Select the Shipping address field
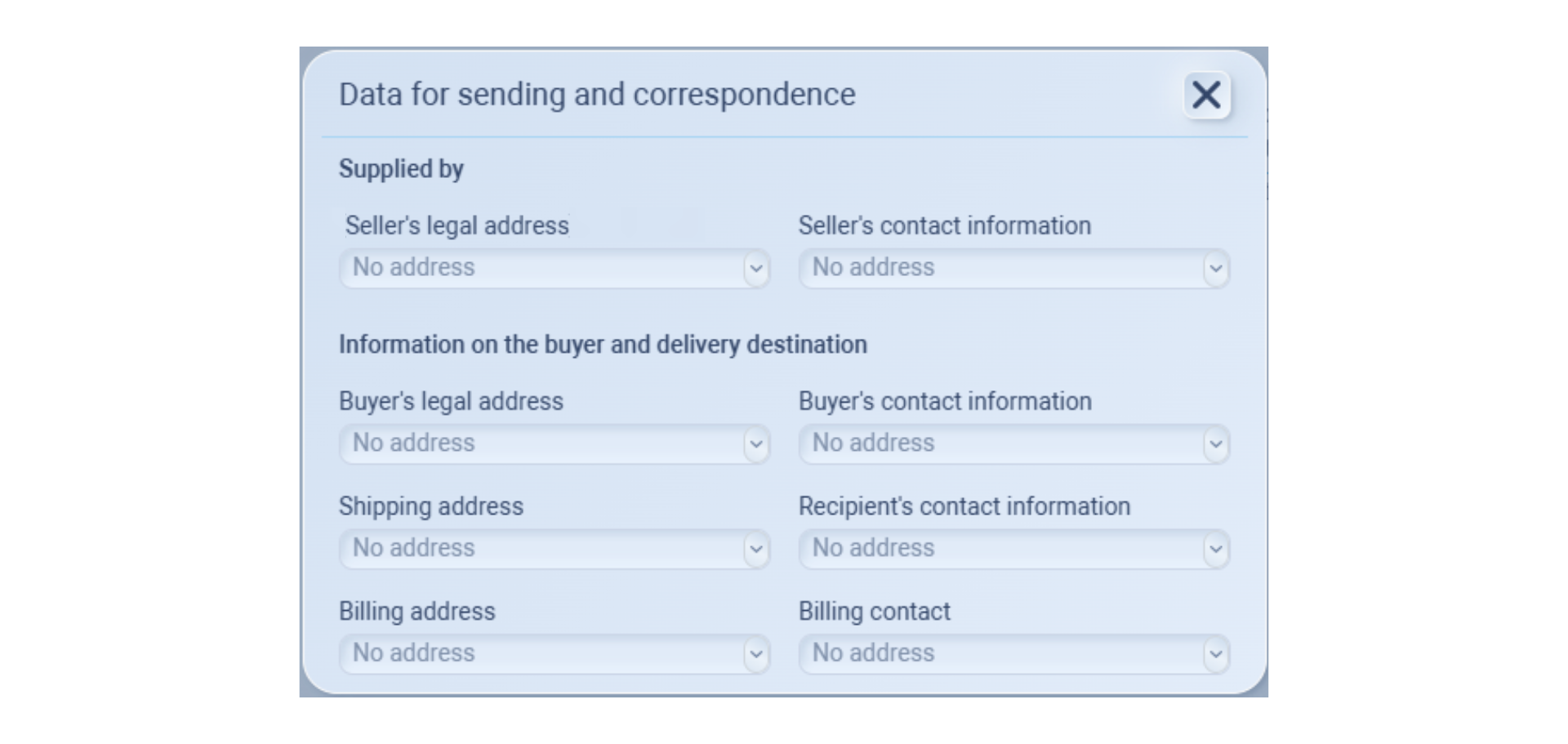 tap(541, 549)
